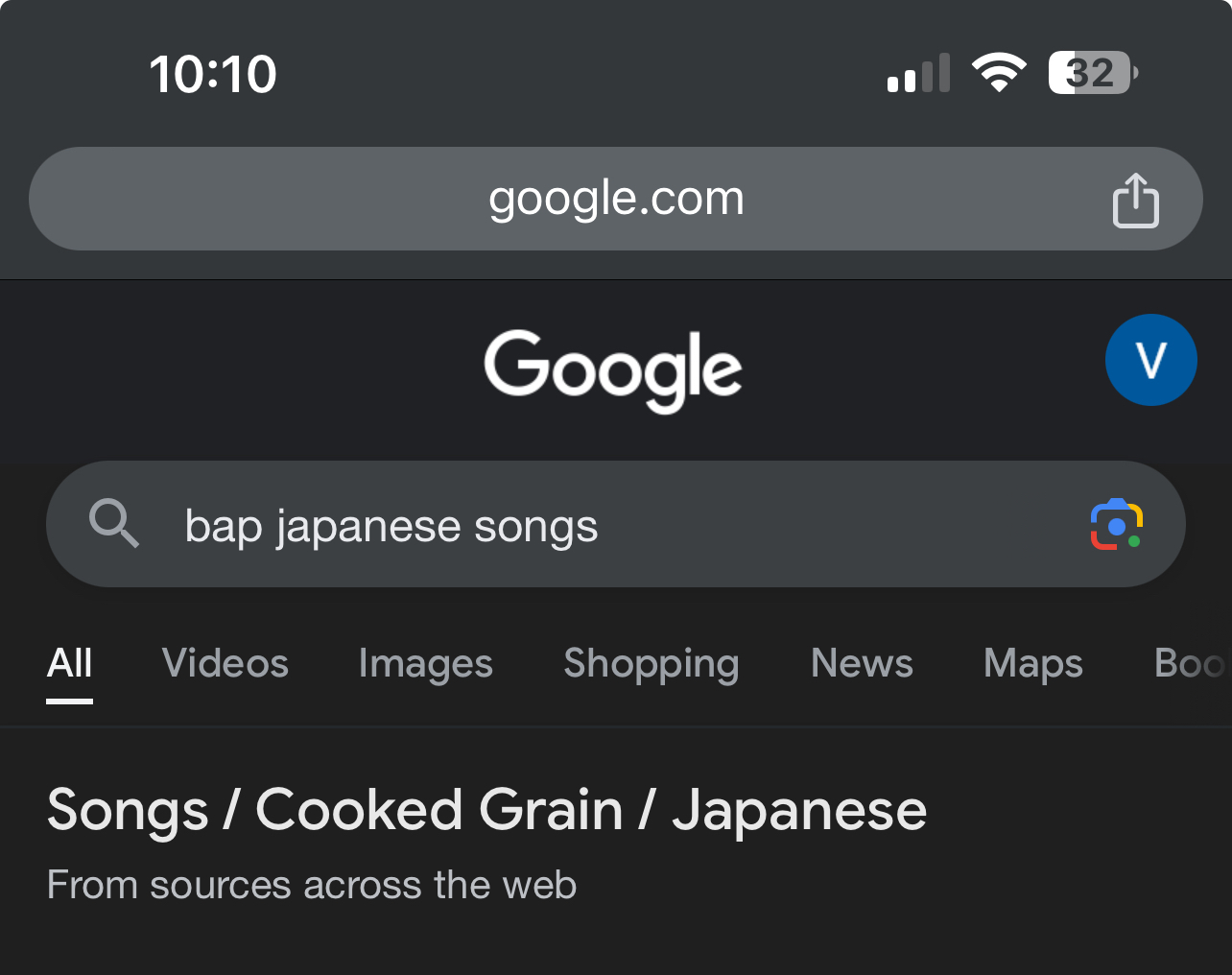Tap the 'Songs / Cooked Grain / Japanese' heading
This screenshot has height=975, width=1232.
click(x=487, y=810)
